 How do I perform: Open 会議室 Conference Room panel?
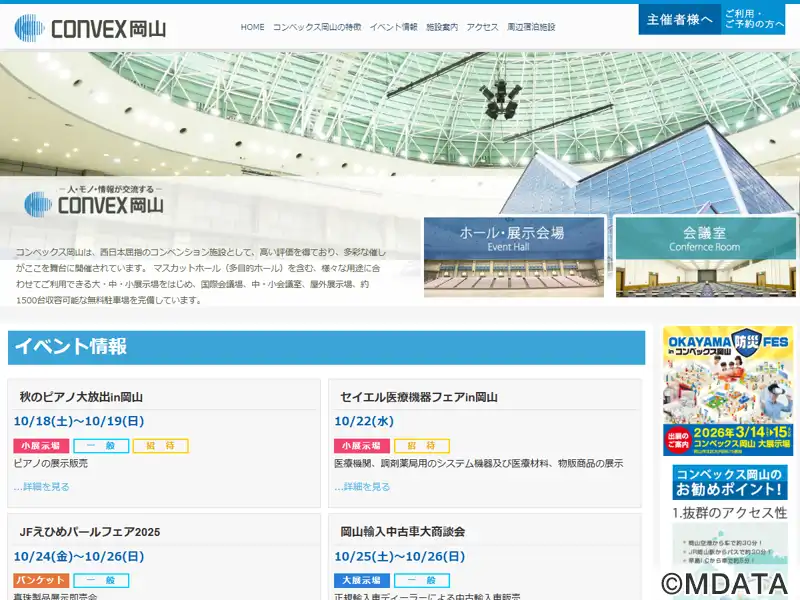tap(706, 257)
